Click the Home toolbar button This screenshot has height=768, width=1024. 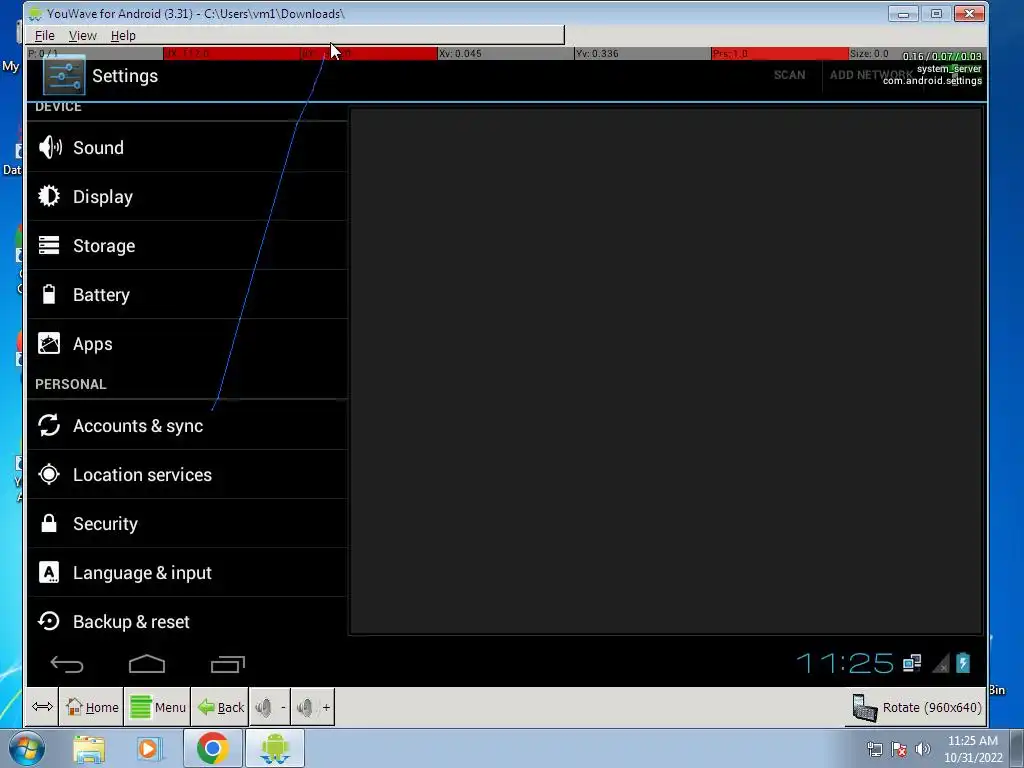pos(91,707)
